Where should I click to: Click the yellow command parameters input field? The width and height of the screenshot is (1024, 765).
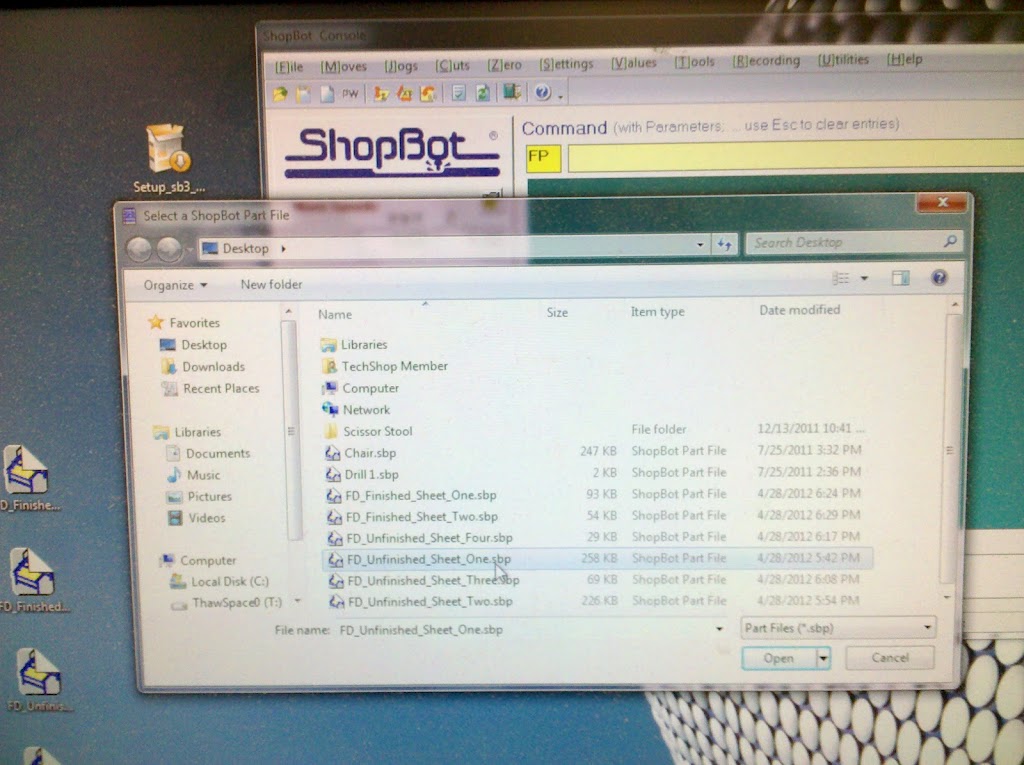(795, 157)
